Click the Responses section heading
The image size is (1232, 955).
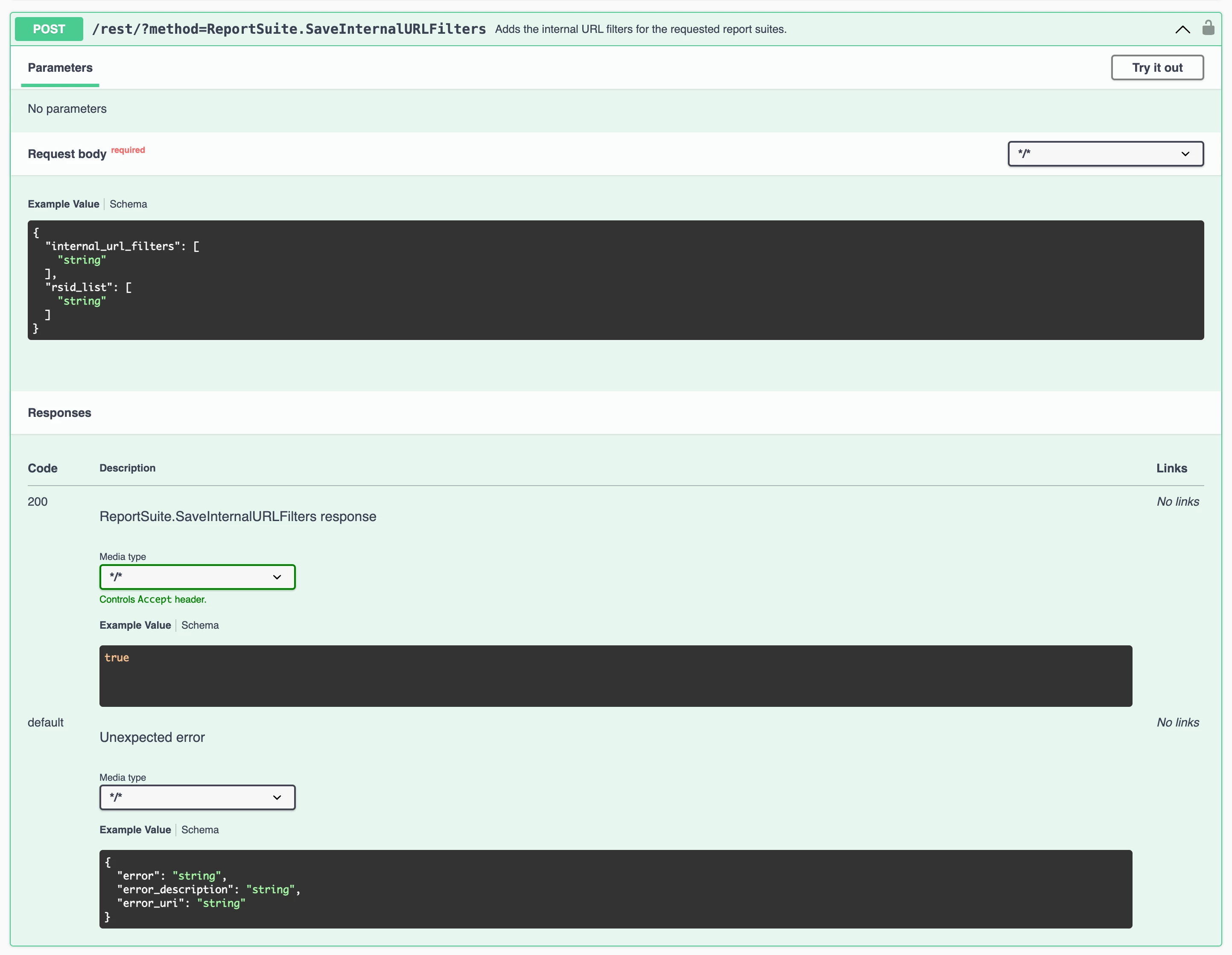point(59,413)
